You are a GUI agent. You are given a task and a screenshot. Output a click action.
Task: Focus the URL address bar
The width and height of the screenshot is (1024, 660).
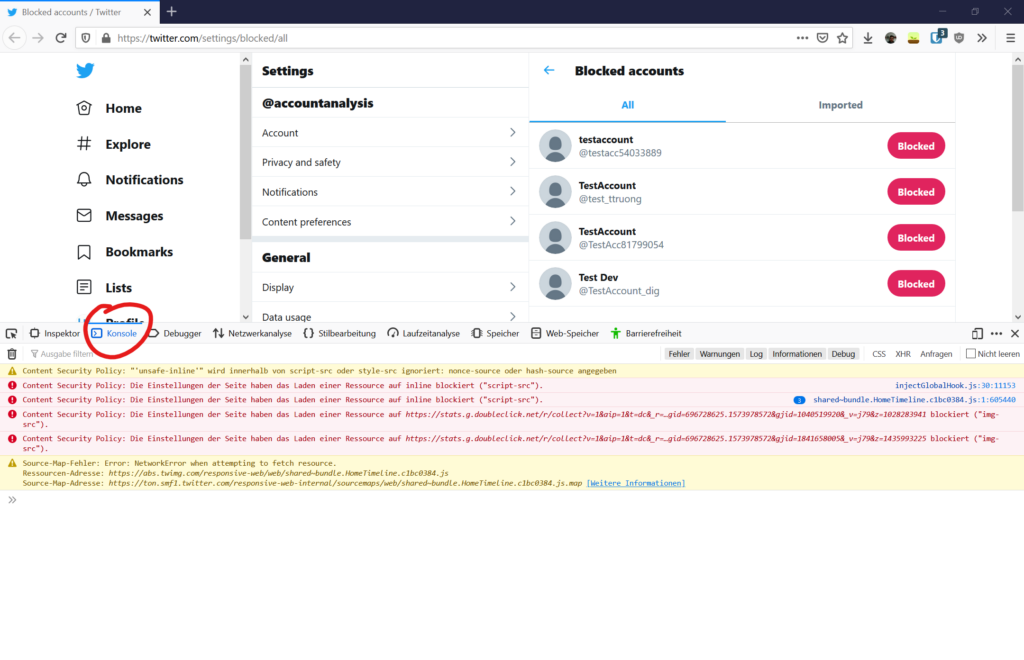click(451, 38)
